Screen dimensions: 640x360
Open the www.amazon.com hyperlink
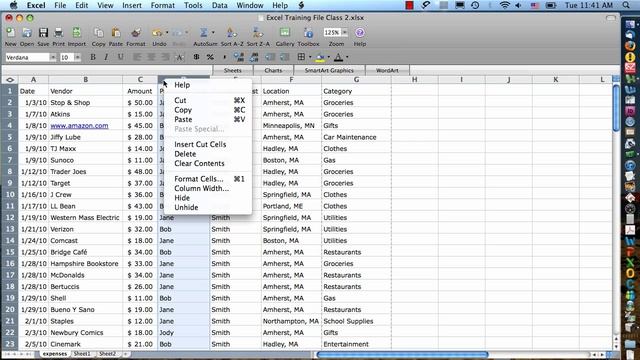(x=79, y=126)
